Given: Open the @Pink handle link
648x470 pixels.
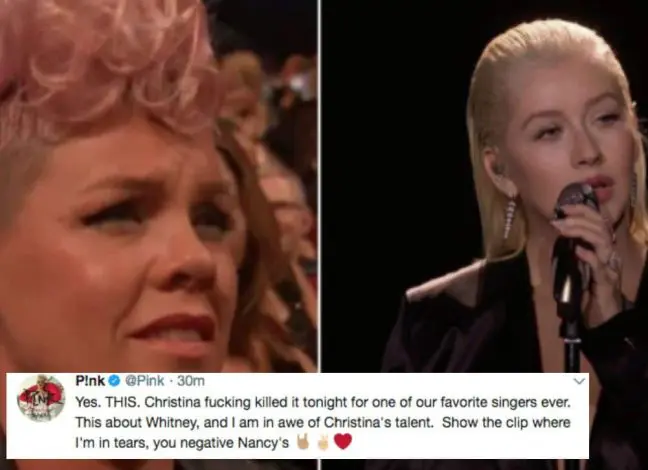Looking at the screenshot, I should point(144,381).
